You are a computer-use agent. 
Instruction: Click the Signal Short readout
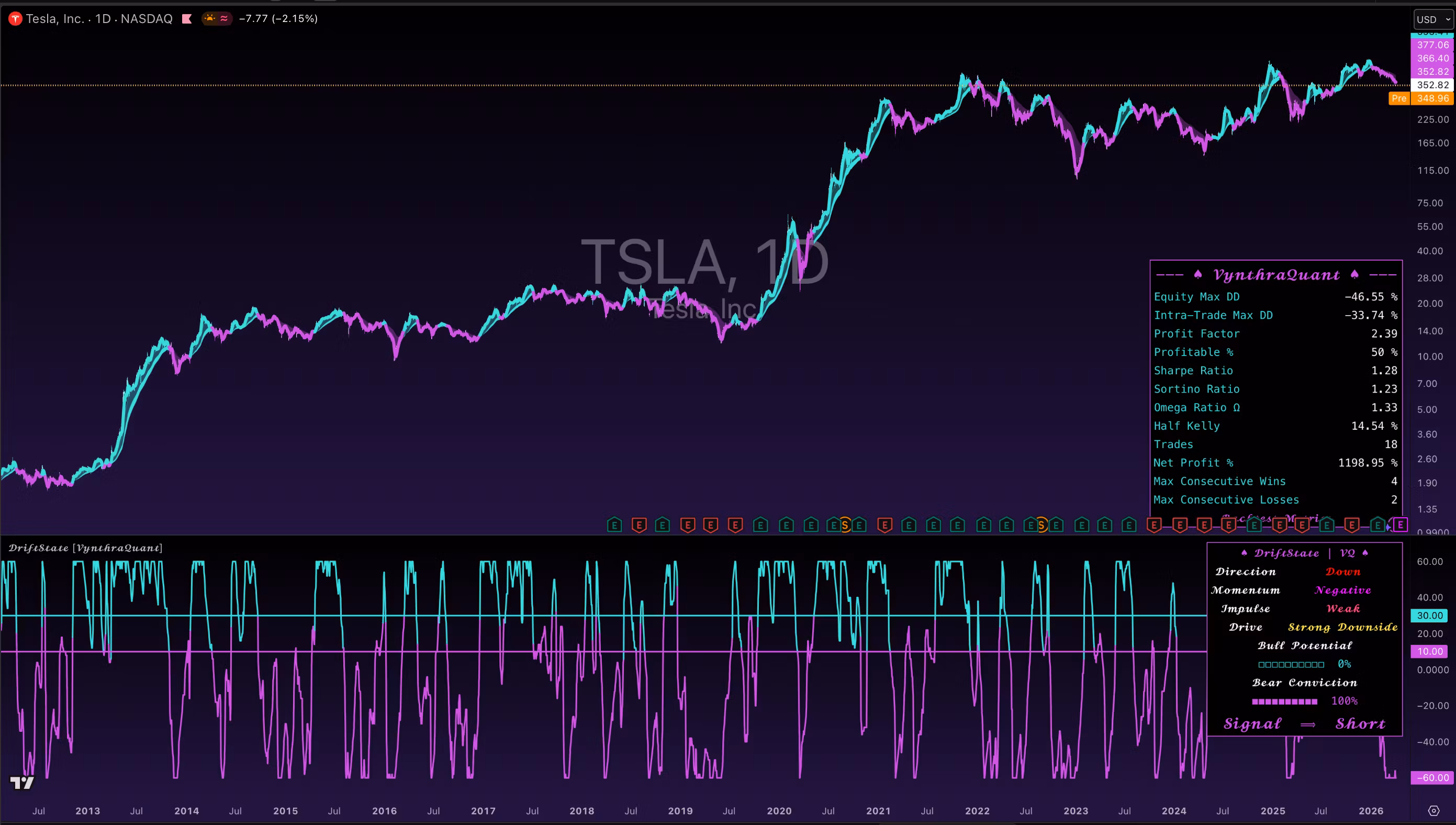[1304, 724]
